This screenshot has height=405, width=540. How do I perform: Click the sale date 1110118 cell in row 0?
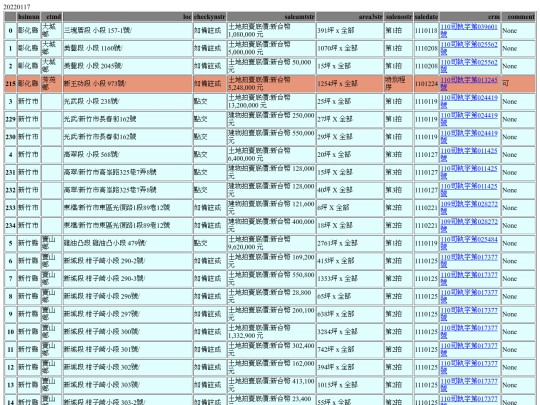click(426, 30)
